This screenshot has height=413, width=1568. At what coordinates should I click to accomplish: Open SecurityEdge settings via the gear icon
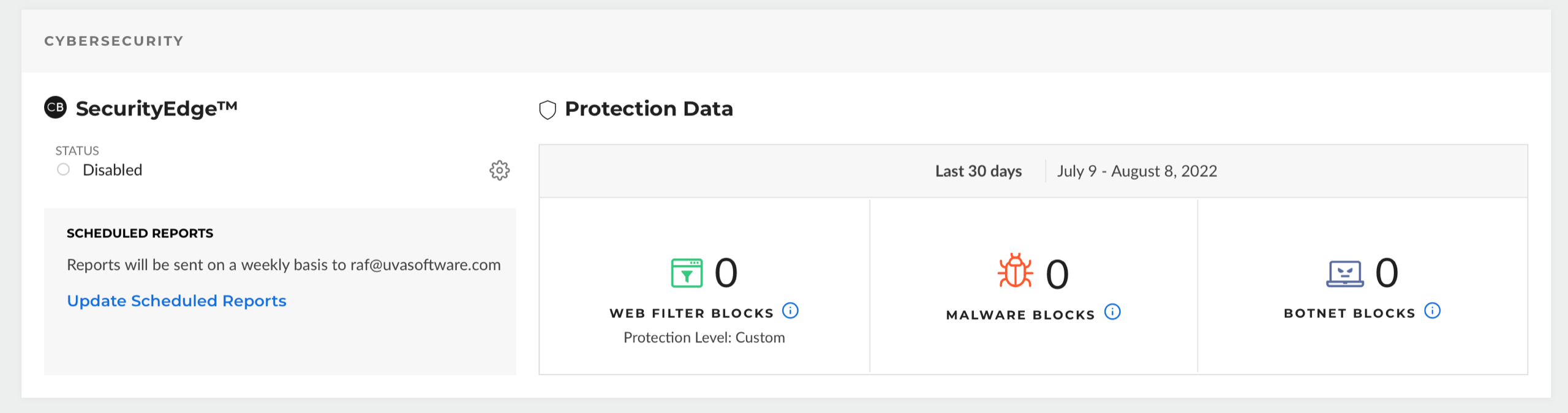coord(499,171)
